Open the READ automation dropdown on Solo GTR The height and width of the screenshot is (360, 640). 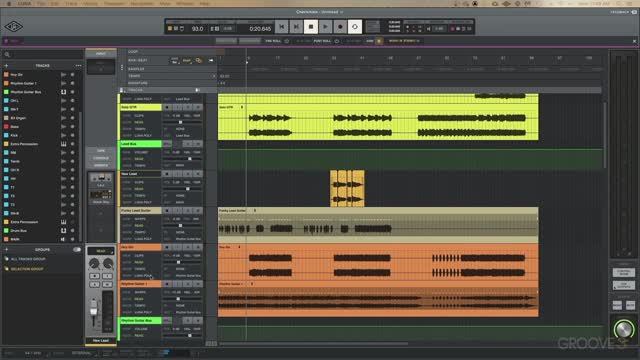pos(139,122)
